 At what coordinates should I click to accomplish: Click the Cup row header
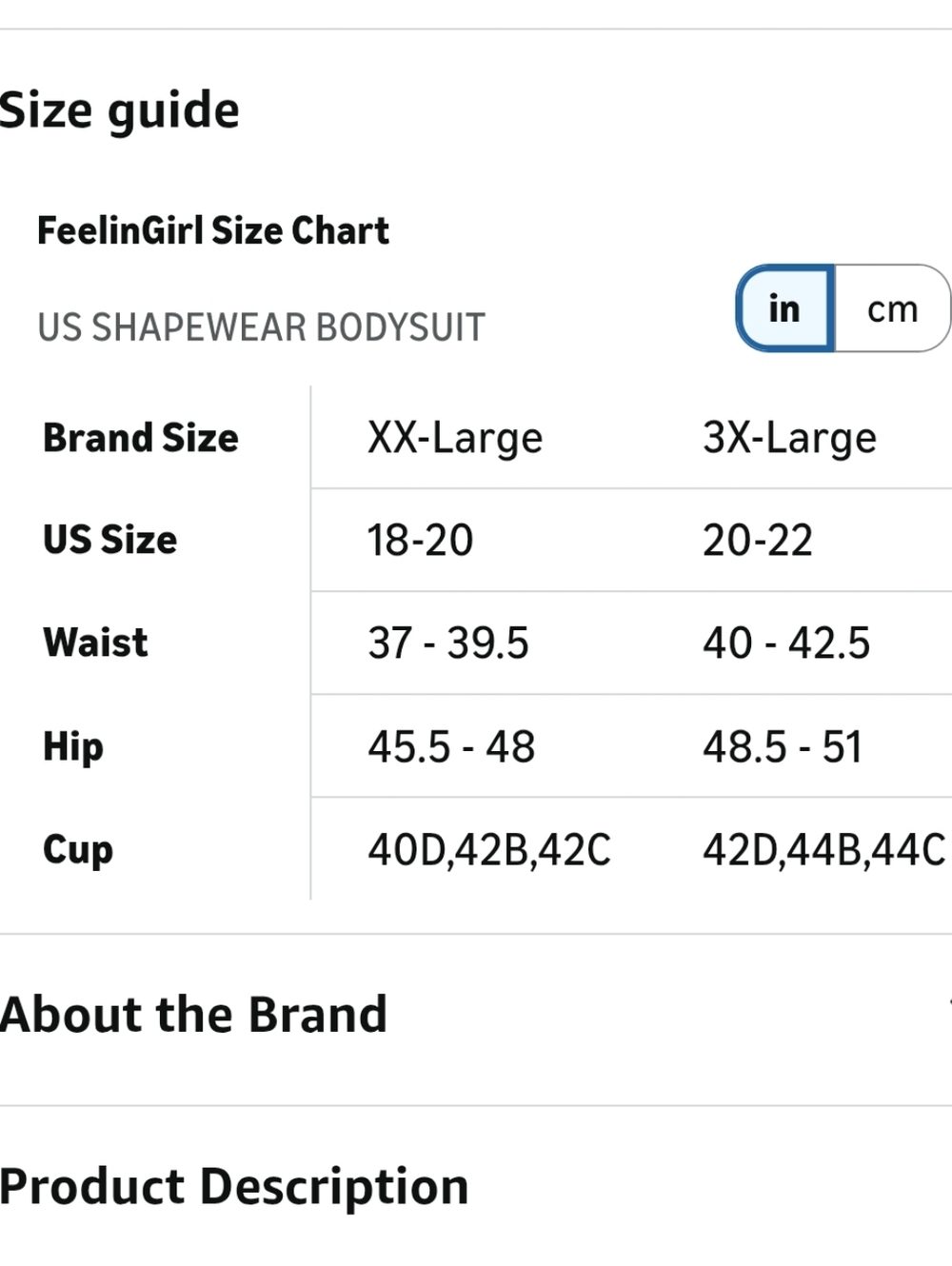point(78,850)
